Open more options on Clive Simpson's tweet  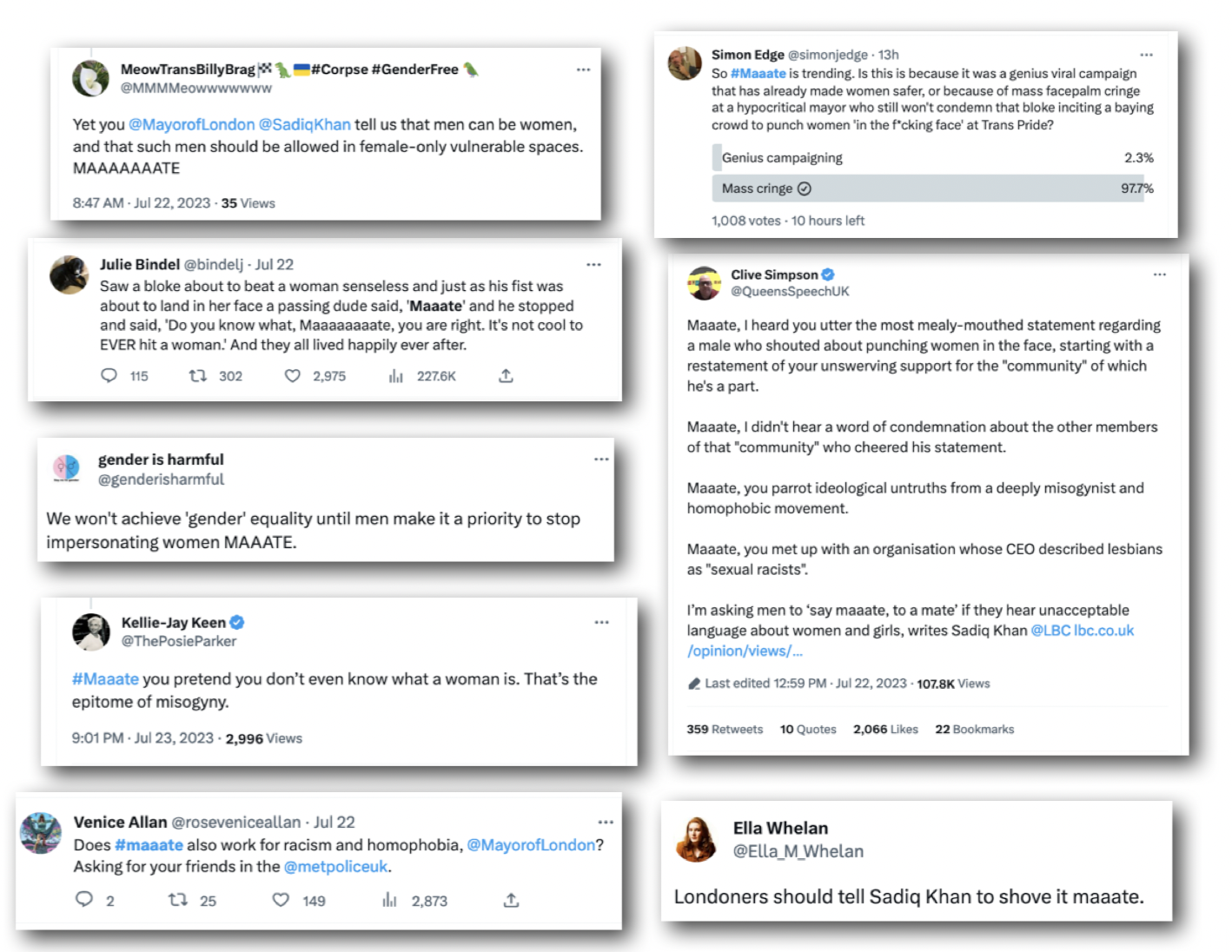(1159, 274)
